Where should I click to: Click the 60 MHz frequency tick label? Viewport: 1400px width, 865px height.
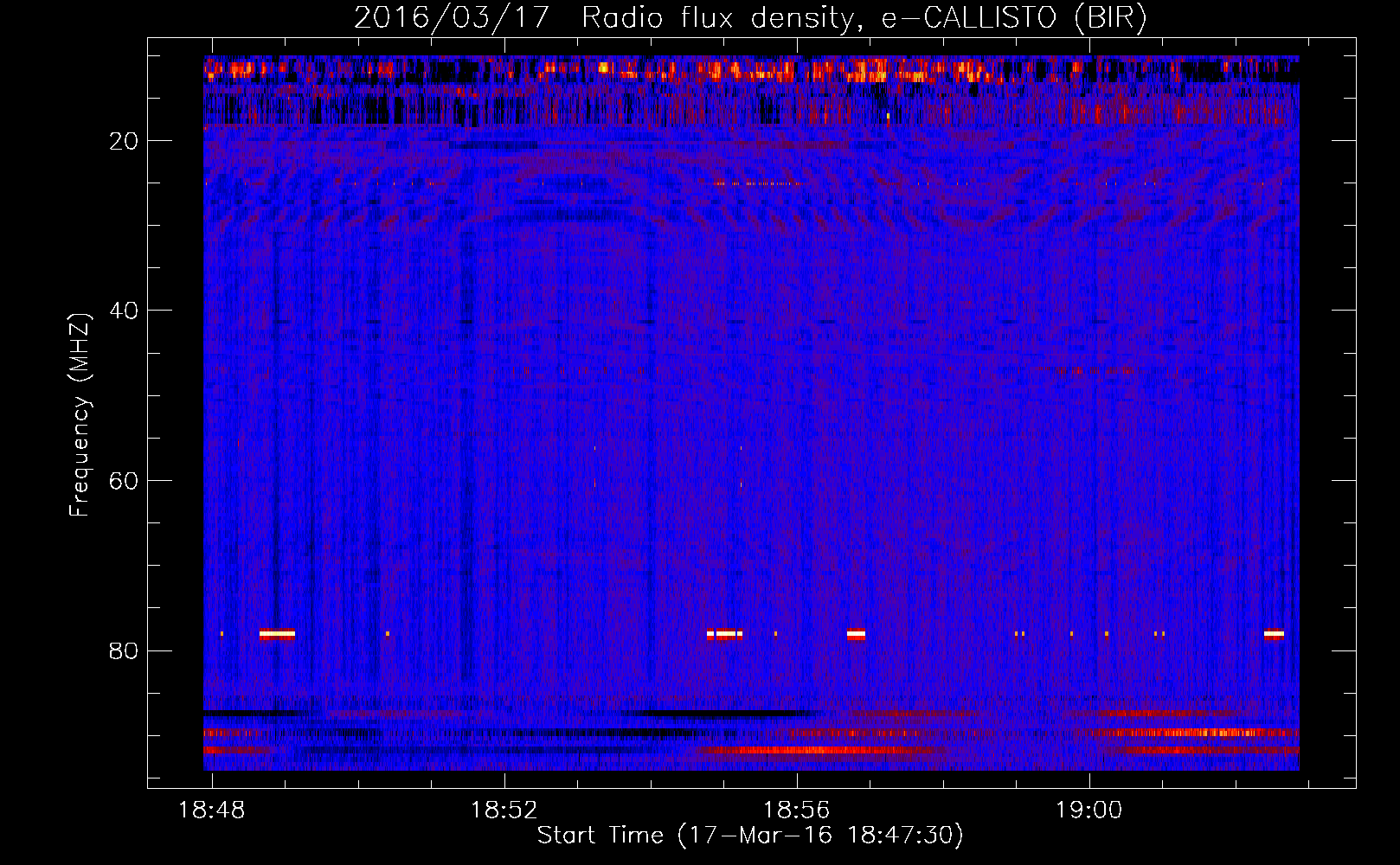(124, 481)
